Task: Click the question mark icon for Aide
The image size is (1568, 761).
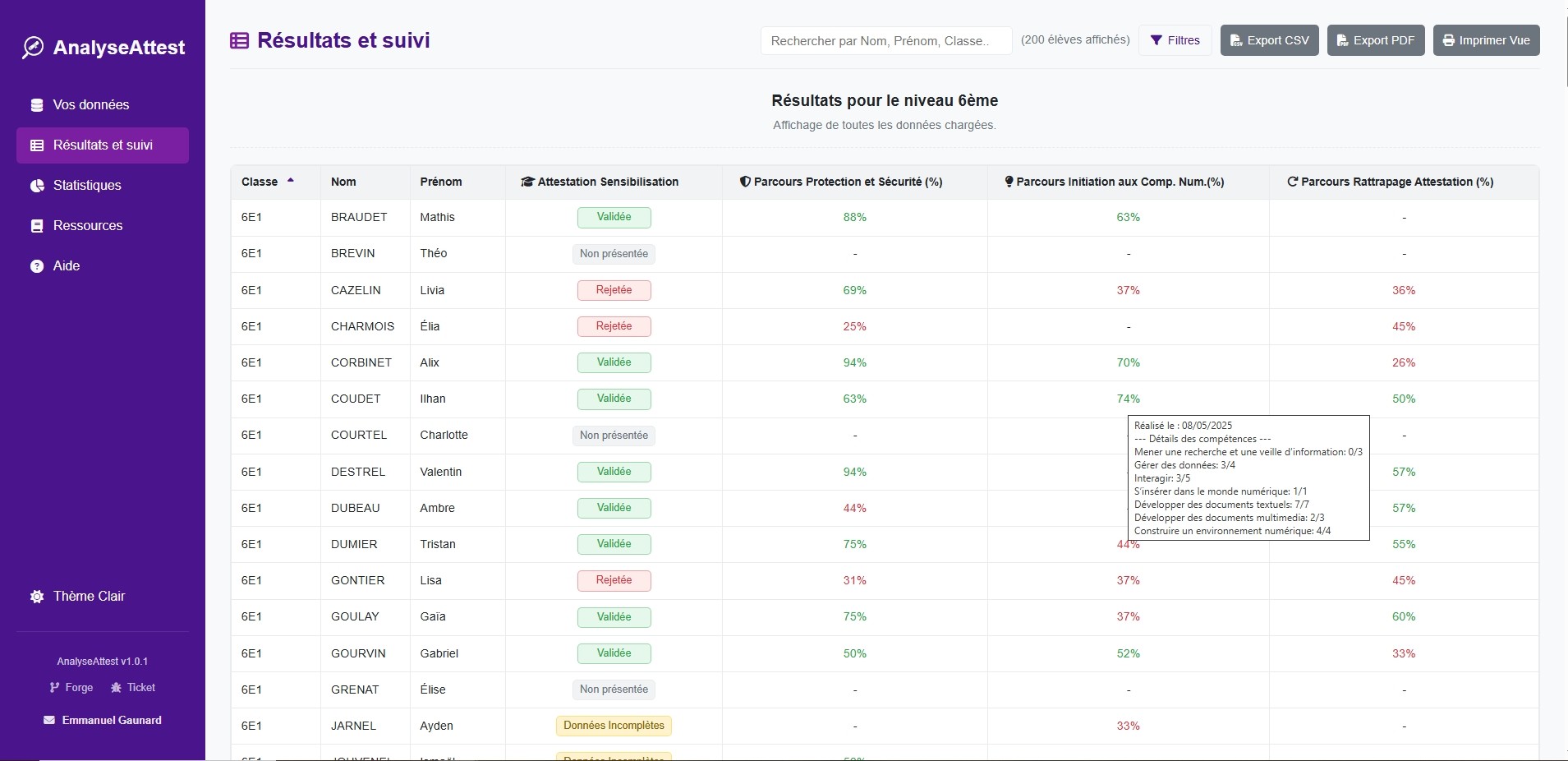Action: 37,266
